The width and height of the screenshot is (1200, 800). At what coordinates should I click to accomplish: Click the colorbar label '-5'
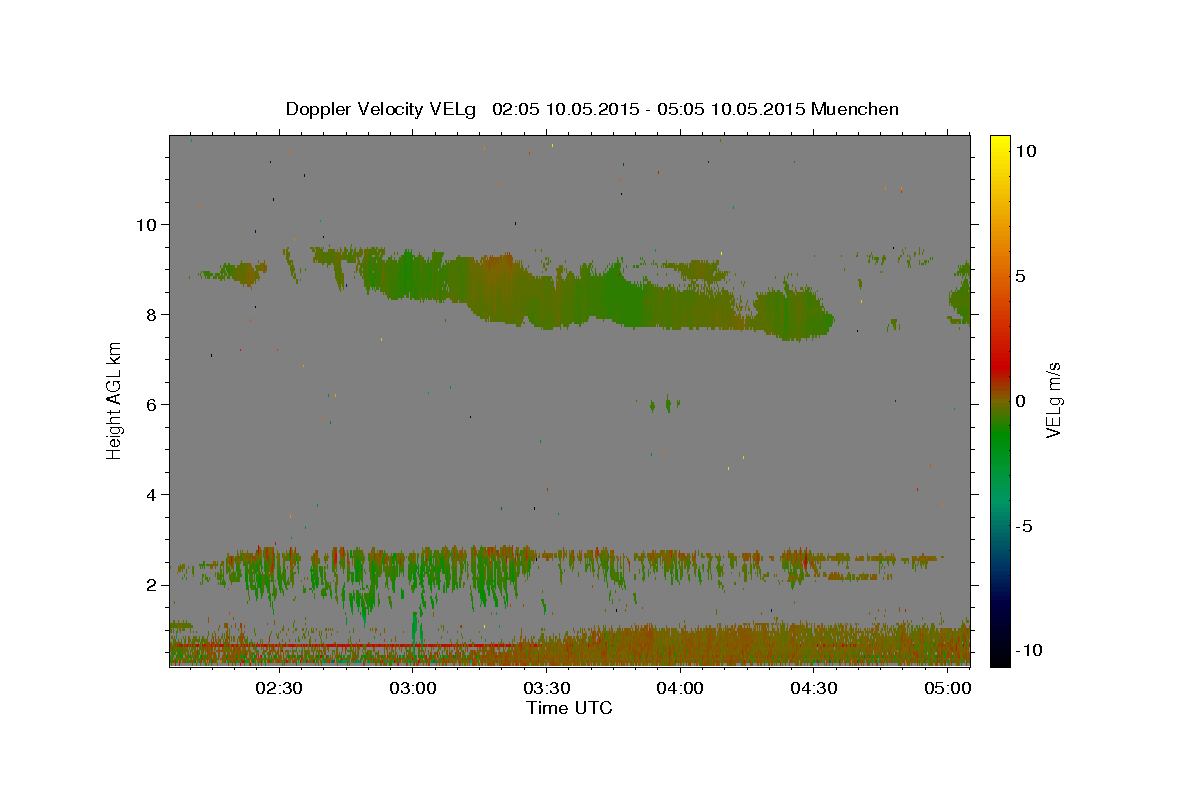pyautogui.click(x=1023, y=526)
